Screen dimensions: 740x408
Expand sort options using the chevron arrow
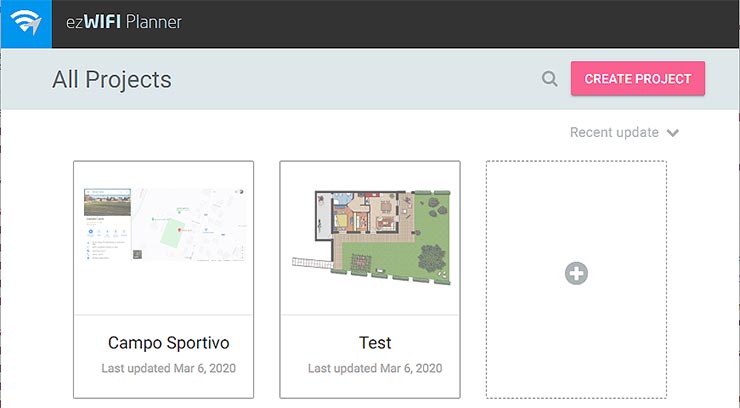click(x=673, y=133)
